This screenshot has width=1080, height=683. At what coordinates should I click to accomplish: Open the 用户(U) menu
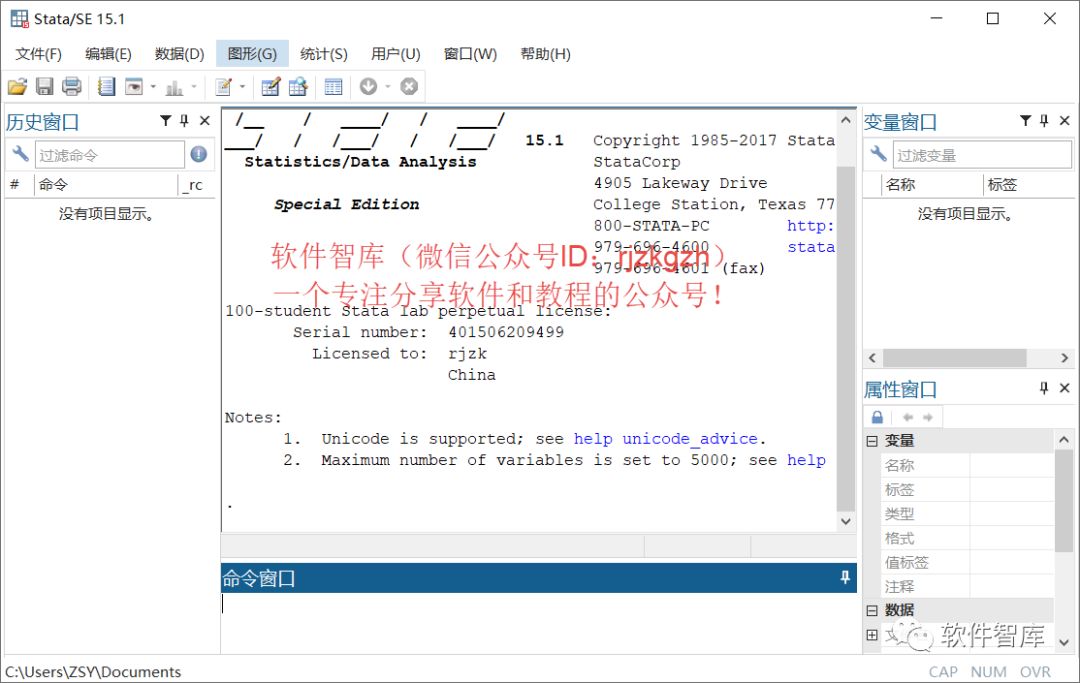coord(395,54)
